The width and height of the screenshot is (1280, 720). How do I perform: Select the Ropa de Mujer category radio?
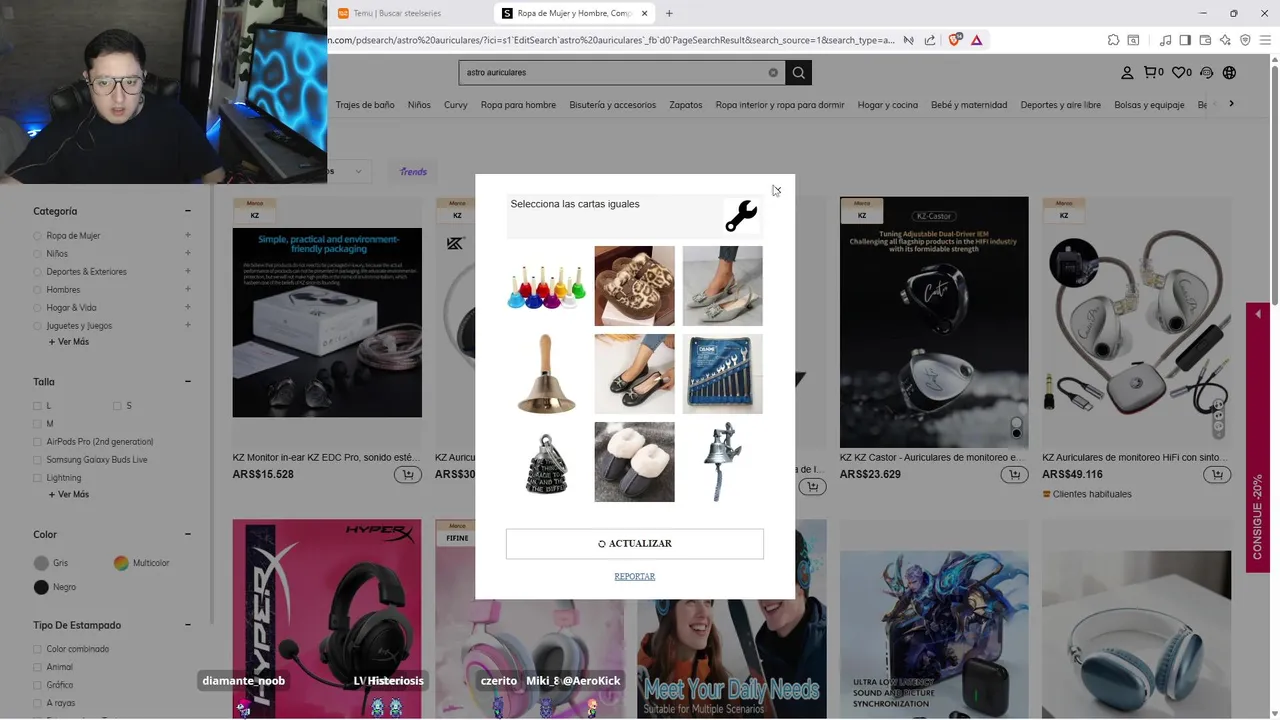38,236
